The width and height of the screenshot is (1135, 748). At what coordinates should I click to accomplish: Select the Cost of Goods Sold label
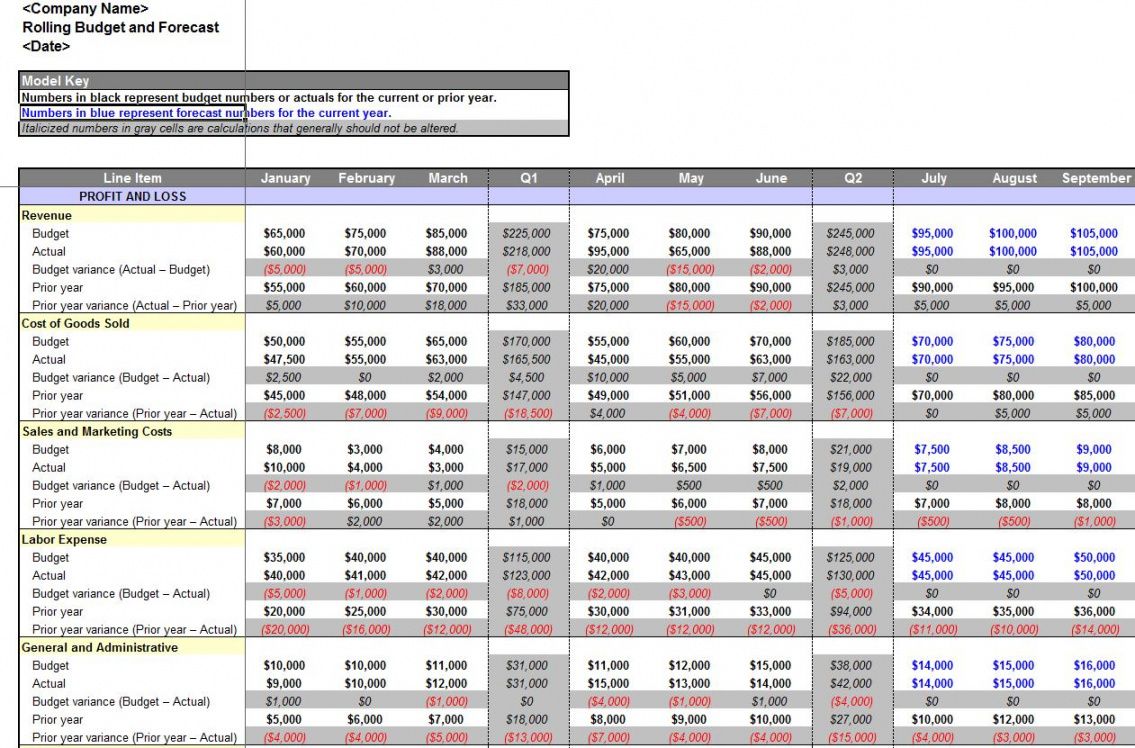(x=76, y=323)
